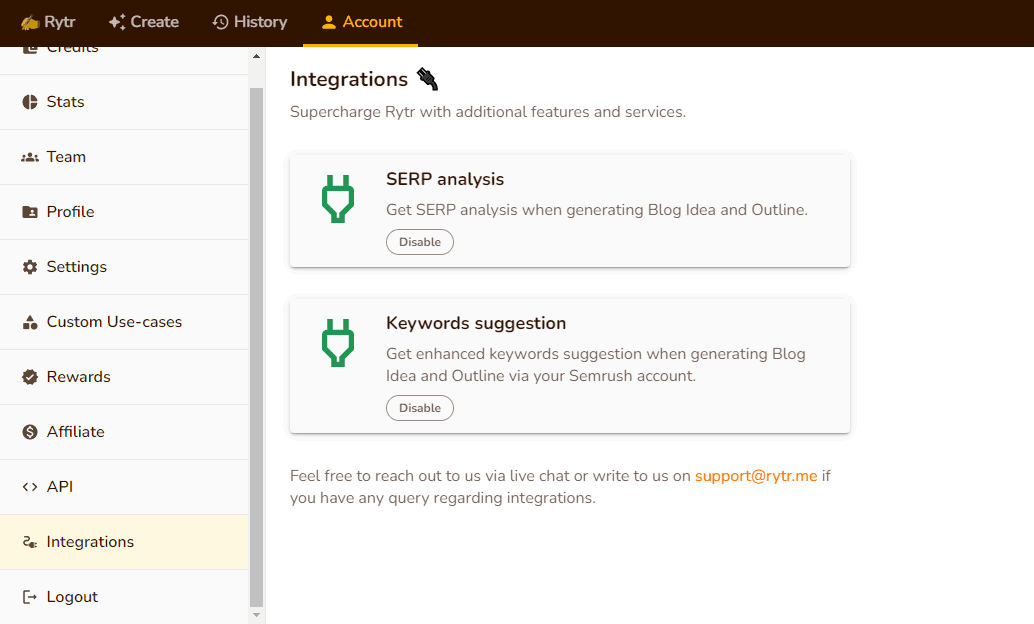Click the Custom Use-cases icon
1034x624 pixels.
pyautogui.click(x=28, y=321)
